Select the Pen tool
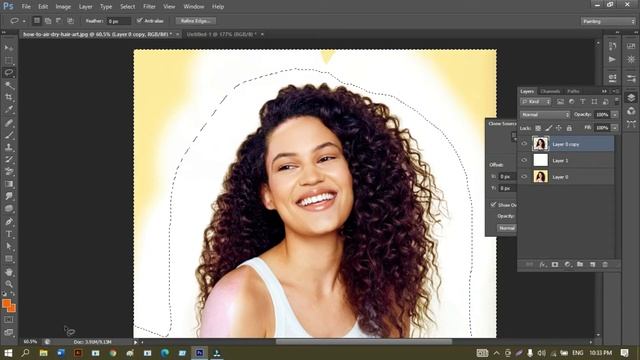 [9, 222]
